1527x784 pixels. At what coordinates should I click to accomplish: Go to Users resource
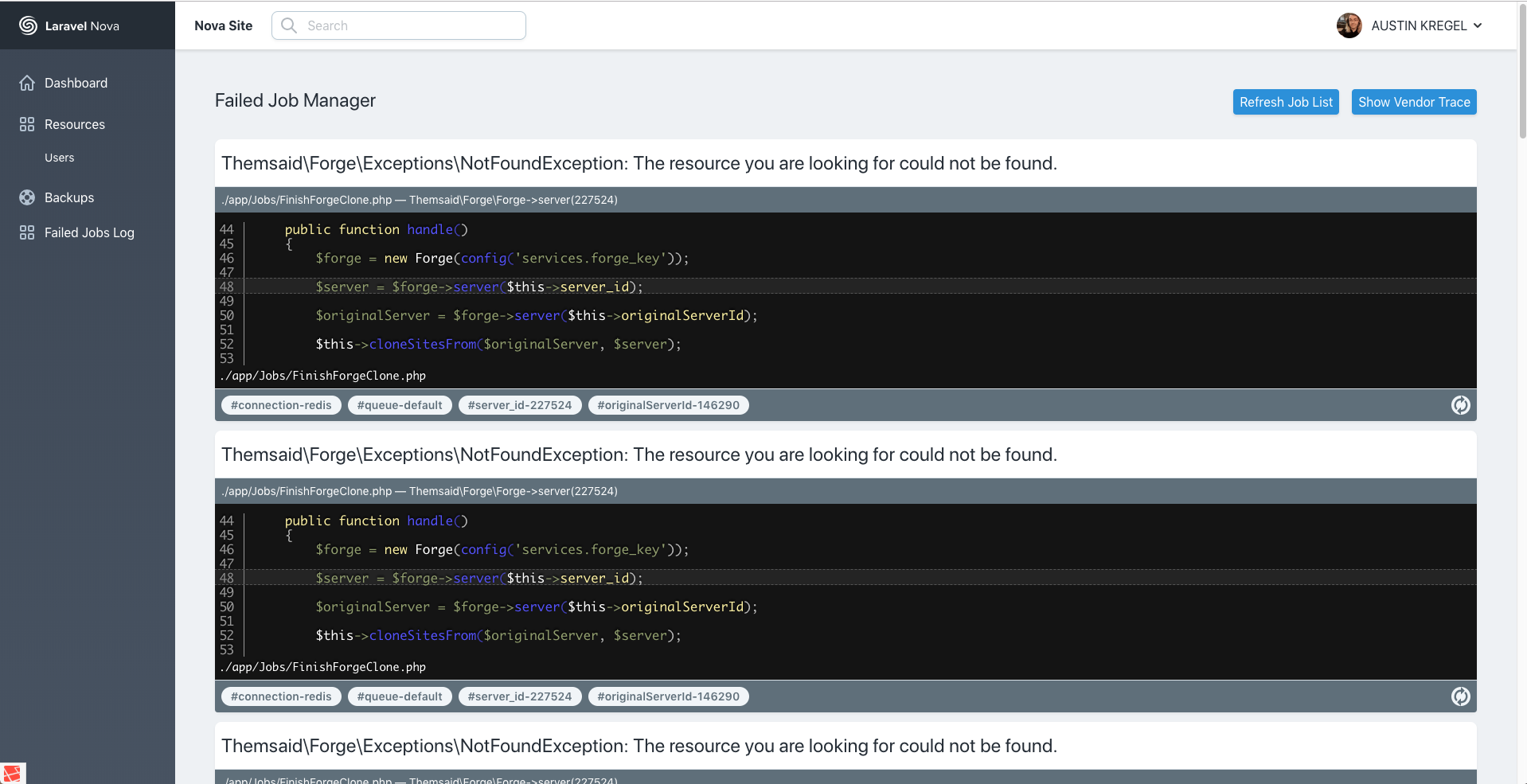[x=60, y=158]
